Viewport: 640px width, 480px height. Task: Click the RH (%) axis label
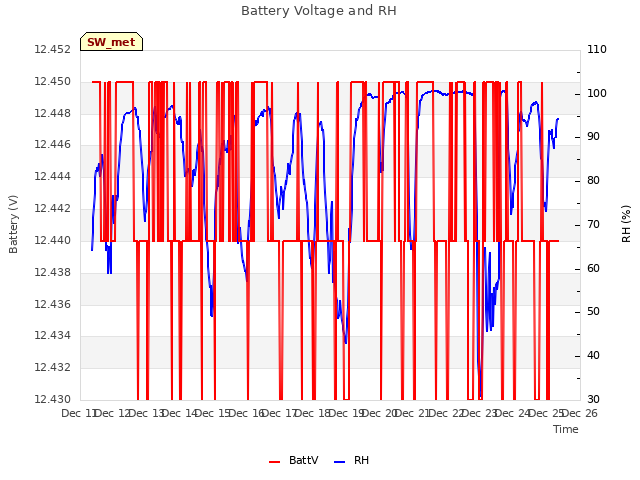click(626, 224)
